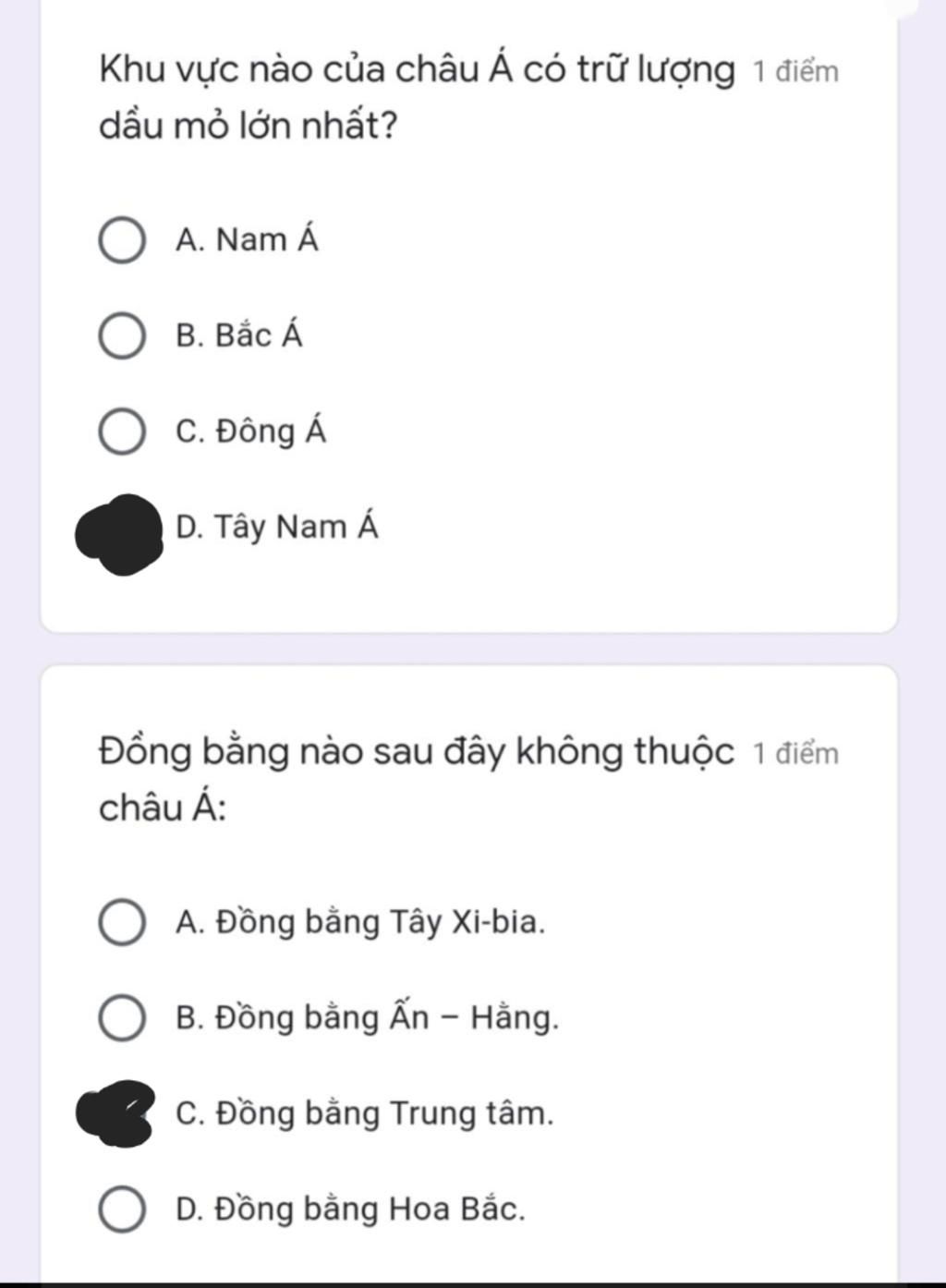946x1288 pixels.
Task: Pick D. Đồng bằng Hoa Bắc radio button
Action: [121, 1210]
